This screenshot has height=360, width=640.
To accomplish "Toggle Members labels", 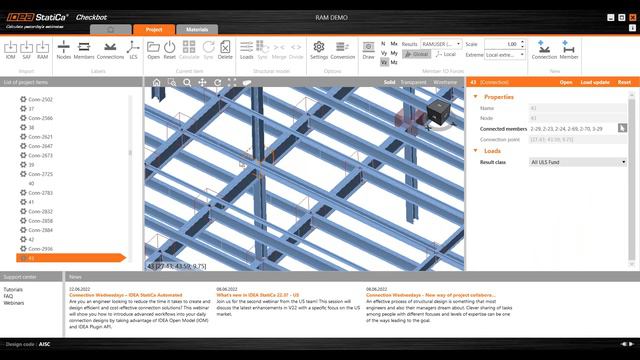I will click(x=84, y=50).
